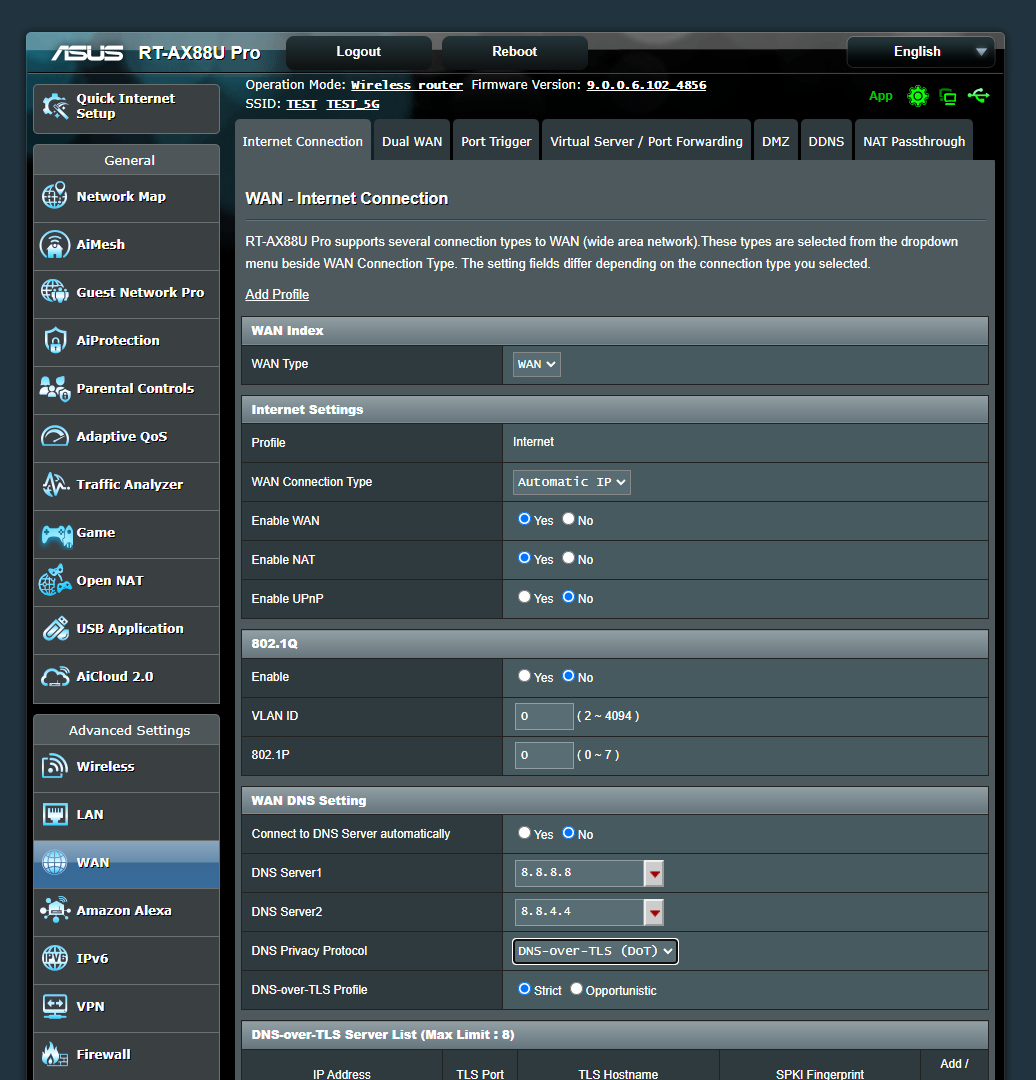The height and width of the screenshot is (1080, 1036).
Task: Click the TEST_5G SSID link
Action: pos(353,104)
